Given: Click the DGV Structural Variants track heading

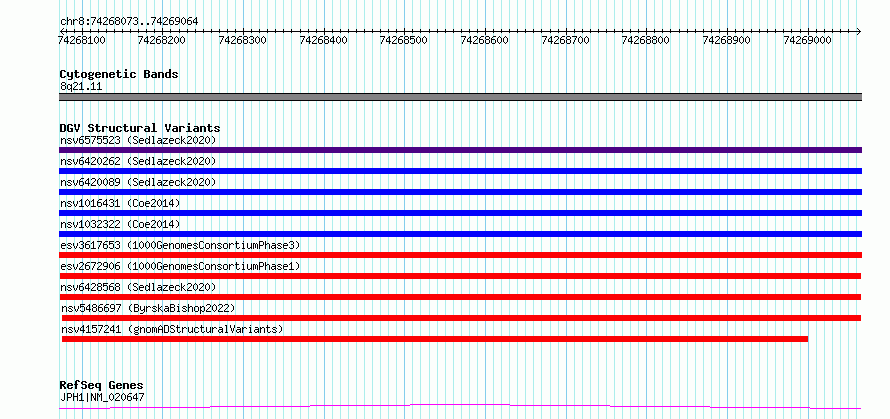Looking at the screenshot, I should click(140, 128).
